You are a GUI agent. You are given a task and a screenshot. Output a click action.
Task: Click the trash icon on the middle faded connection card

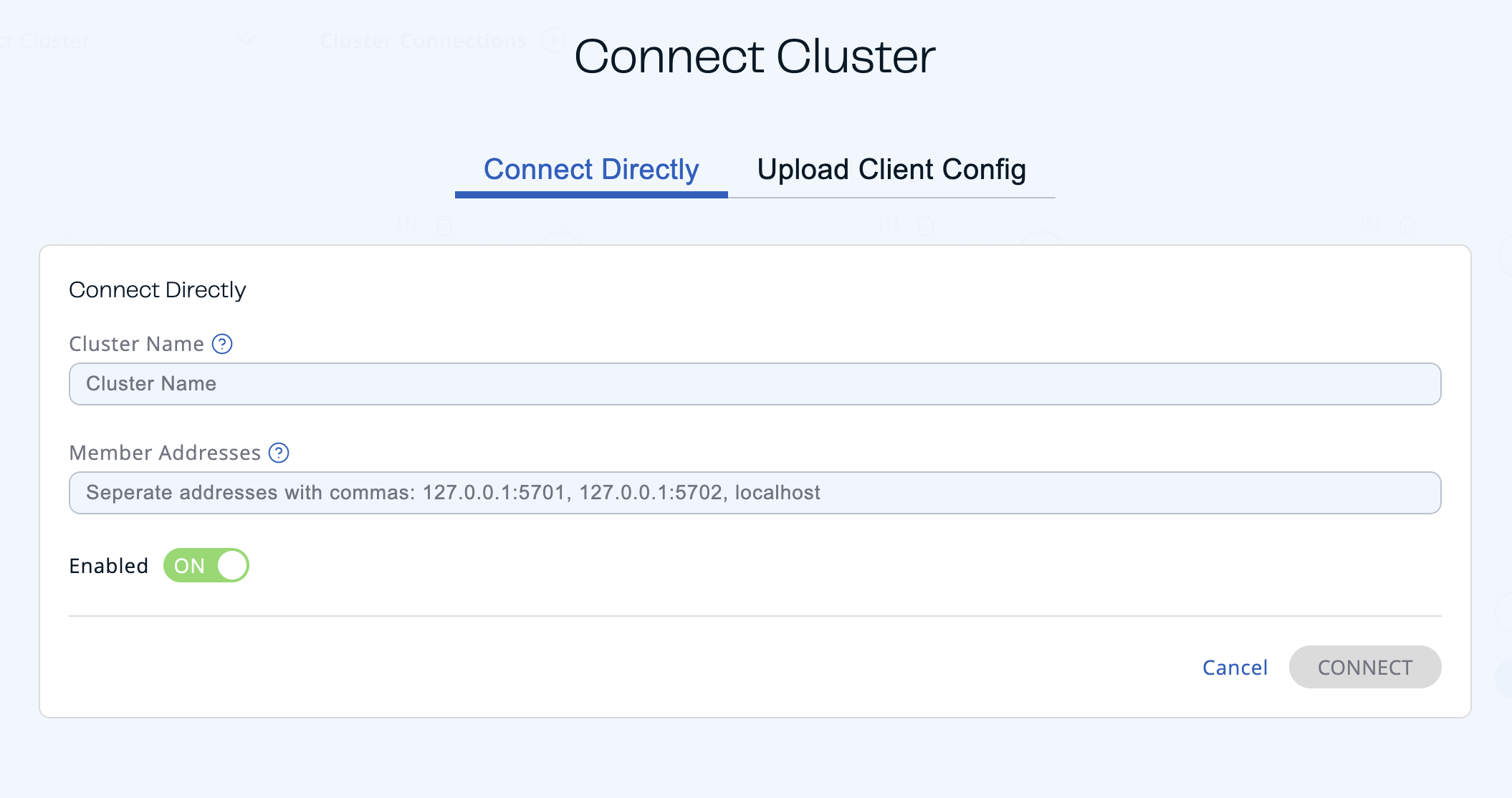click(x=925, y=226)
